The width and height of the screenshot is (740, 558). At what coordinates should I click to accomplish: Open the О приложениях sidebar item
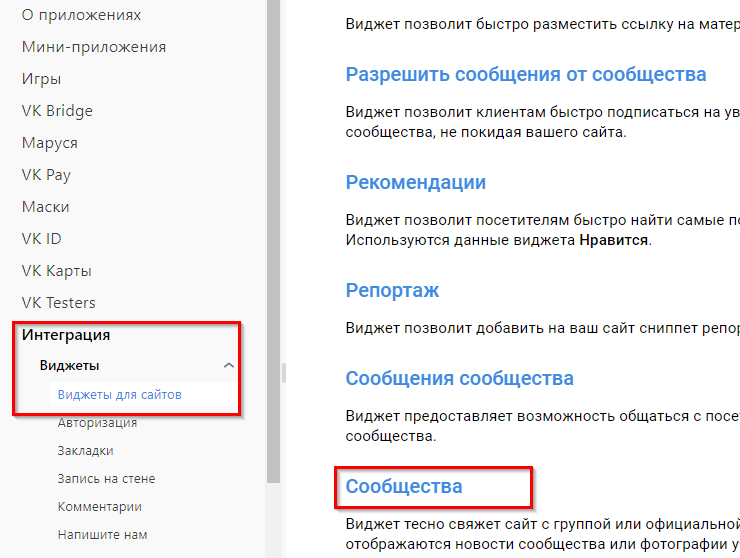pyautogui.click(x=81, y=15)
